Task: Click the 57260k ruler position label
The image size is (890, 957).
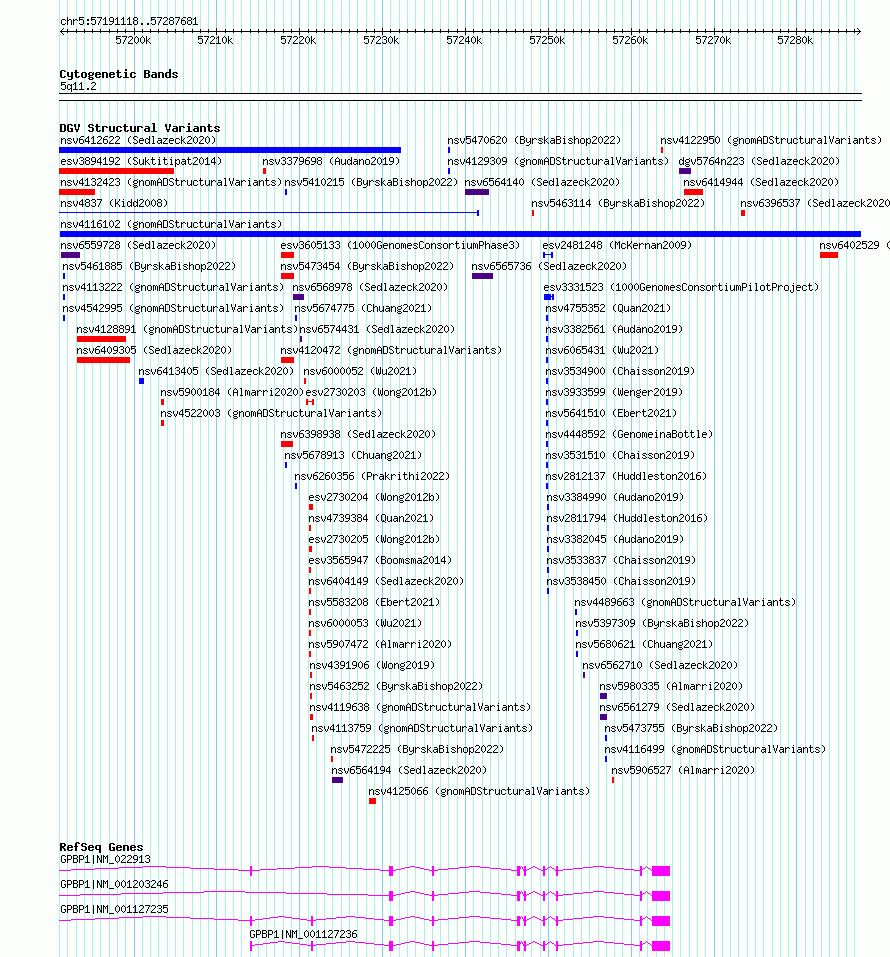Action: click(x=630, y=41)
